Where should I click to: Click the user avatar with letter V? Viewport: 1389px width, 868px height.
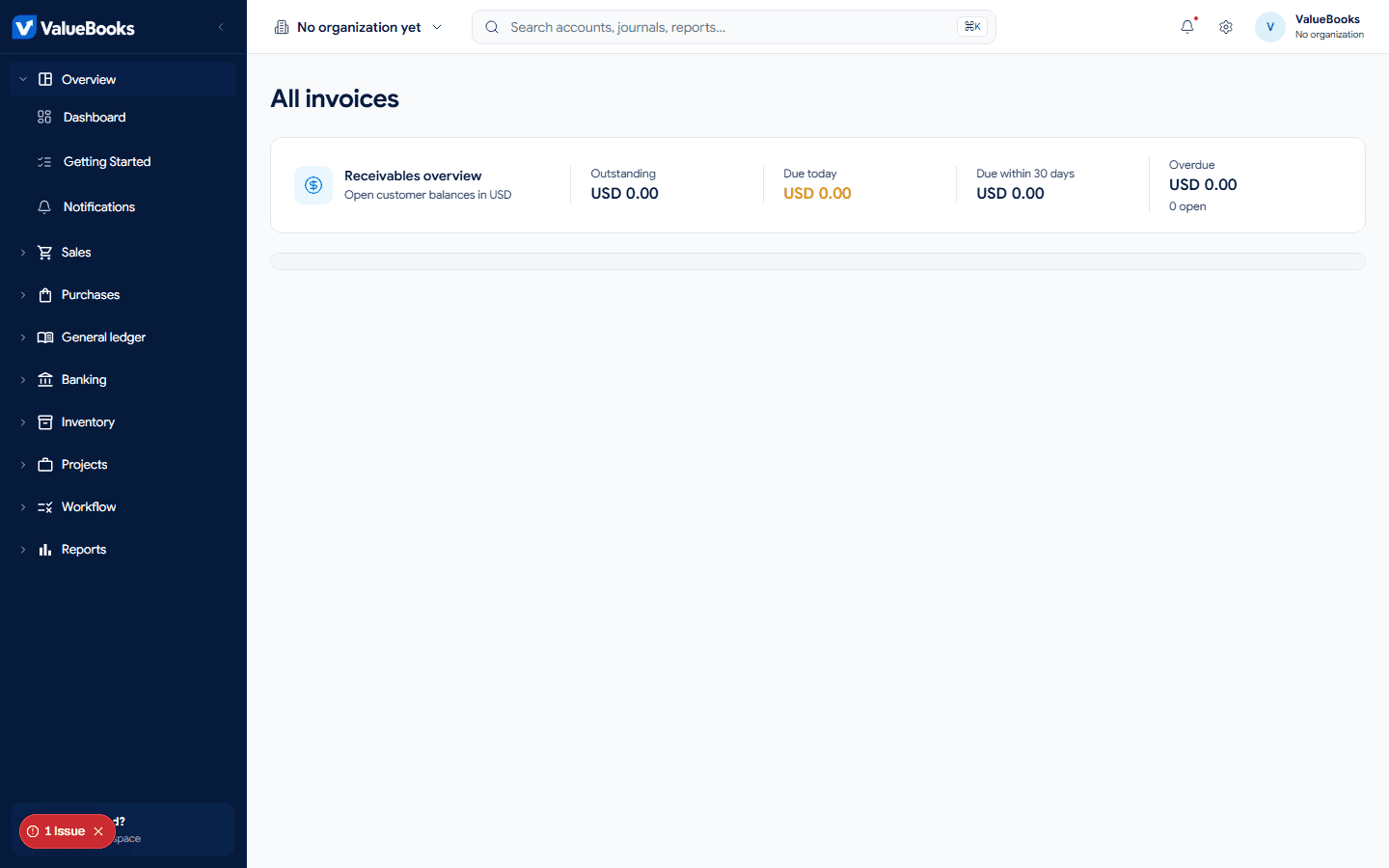pos(1270,27)
